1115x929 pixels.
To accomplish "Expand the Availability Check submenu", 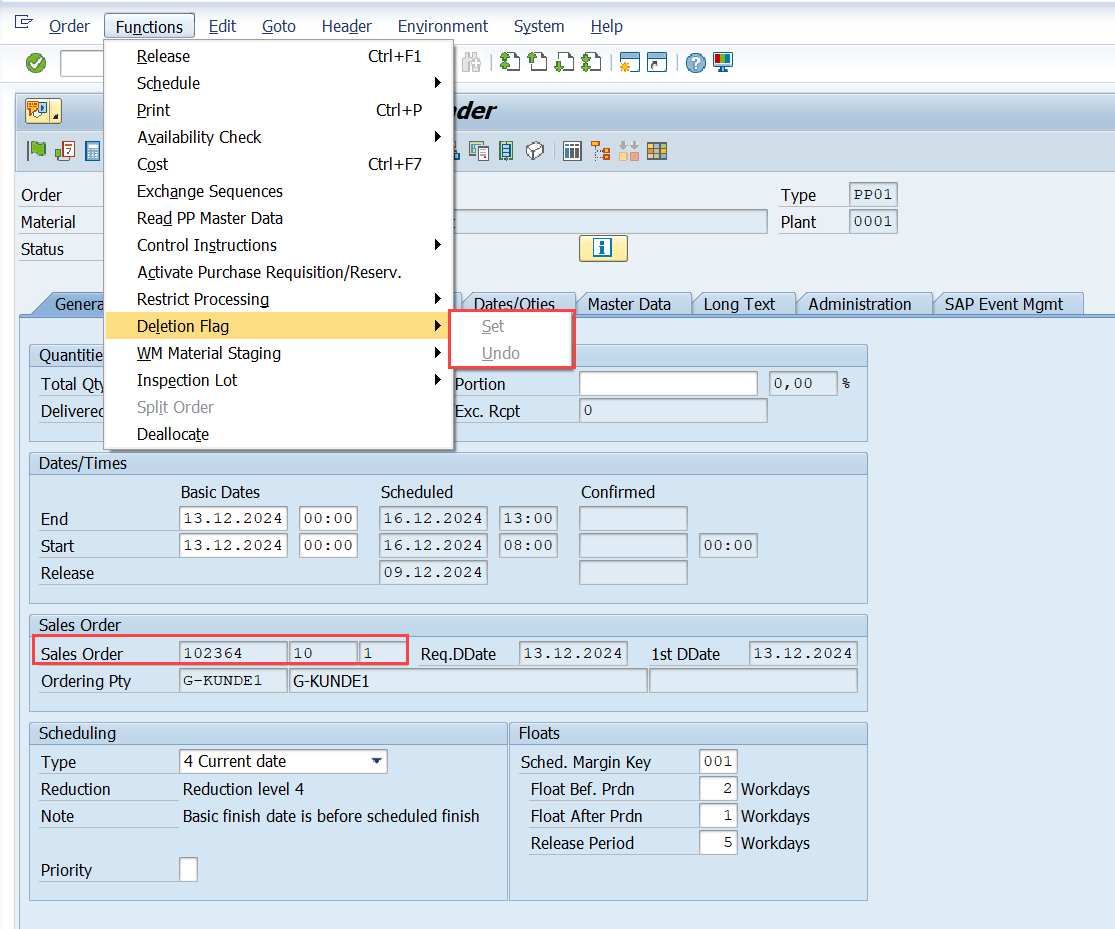I will pos(437,137).
